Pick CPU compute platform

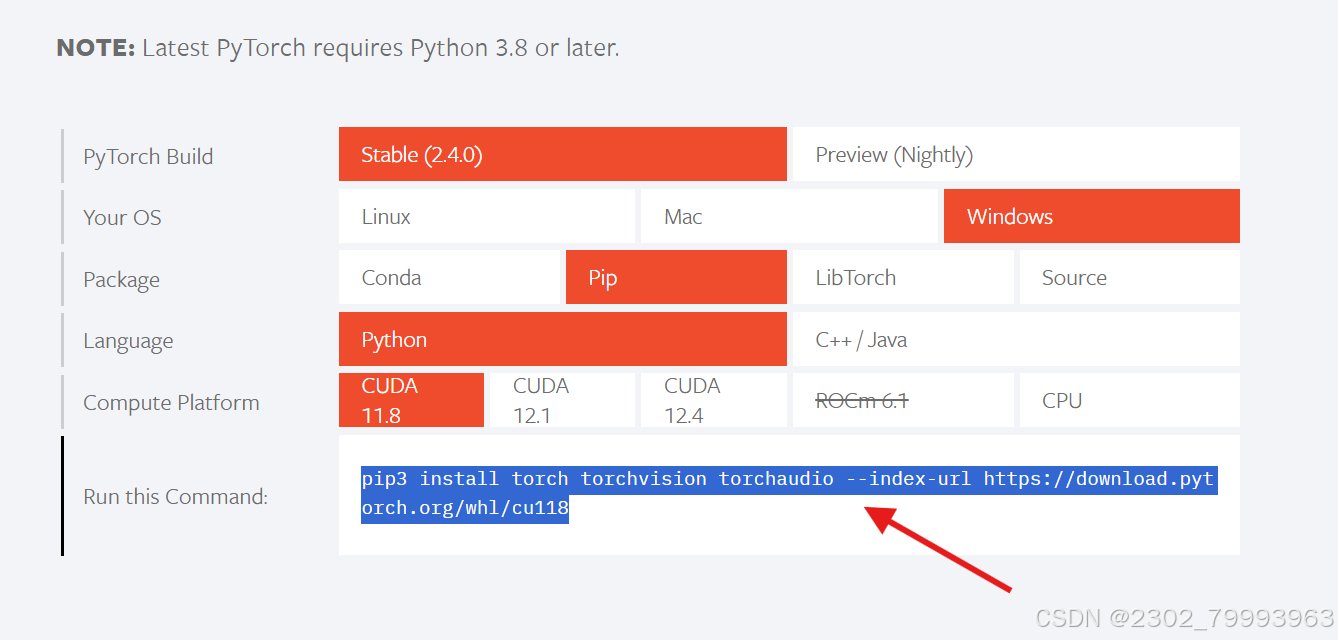[x=1130, y=400]
